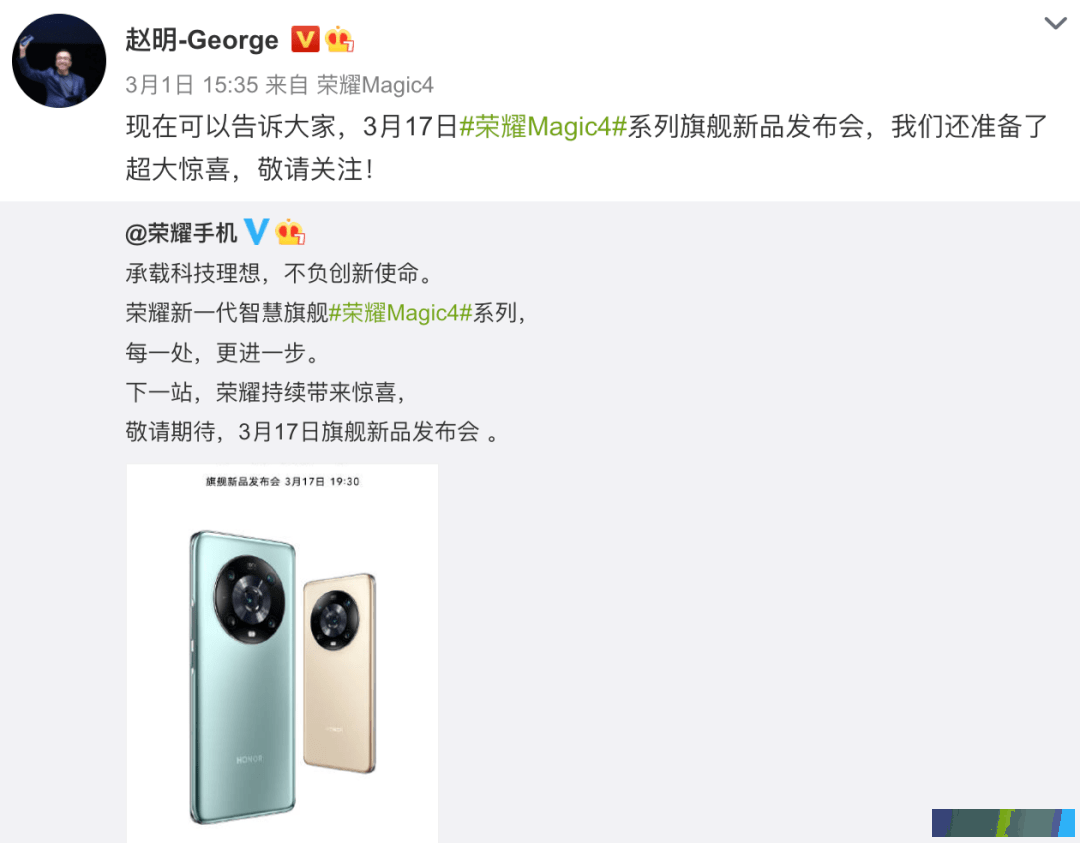1080x843 pixels.
Task: Expand the post options chevron menu
Action: (x=1055, y=23)
